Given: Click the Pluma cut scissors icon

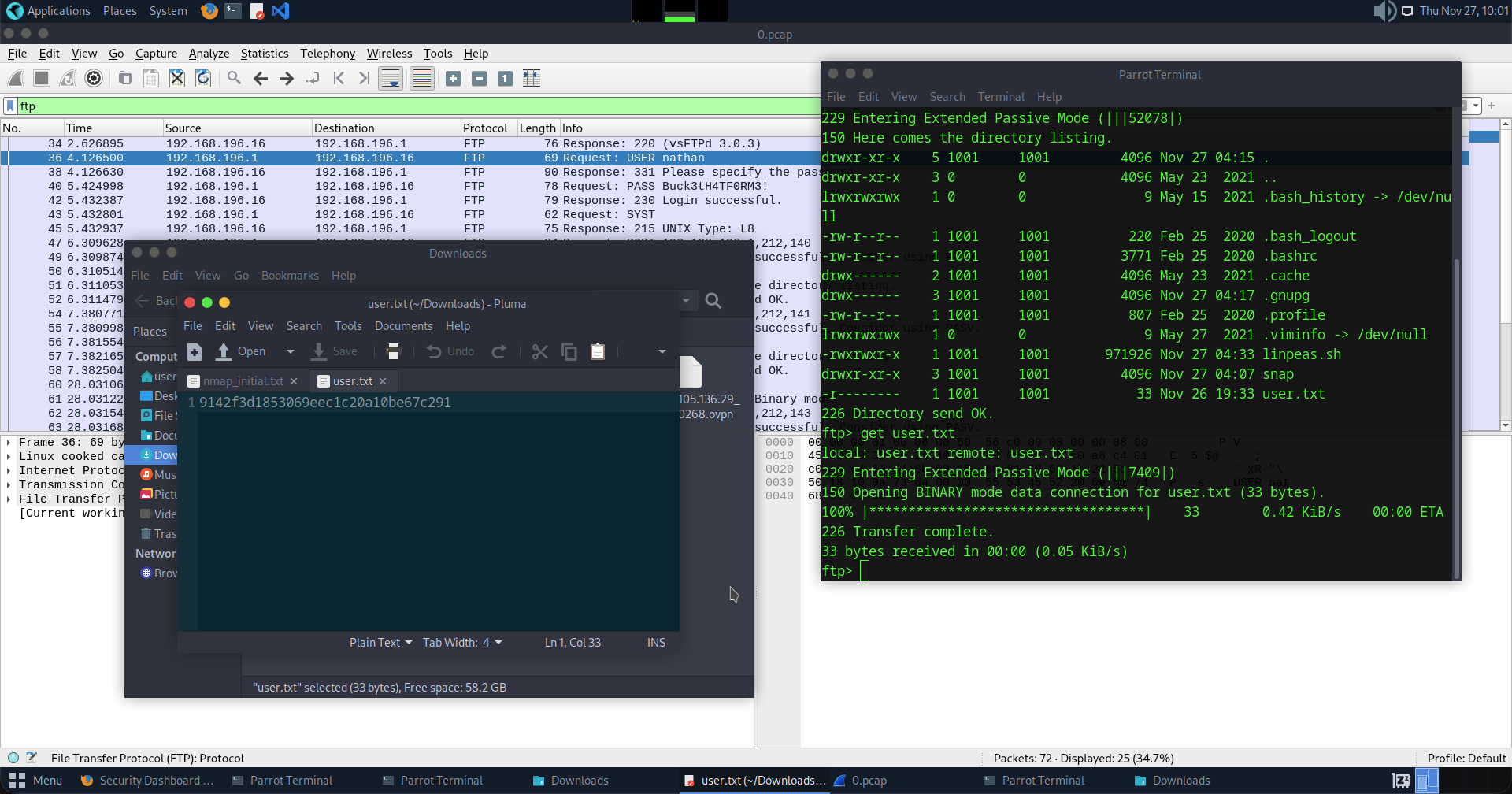Looking at the screenshot, I should [539, 351].
